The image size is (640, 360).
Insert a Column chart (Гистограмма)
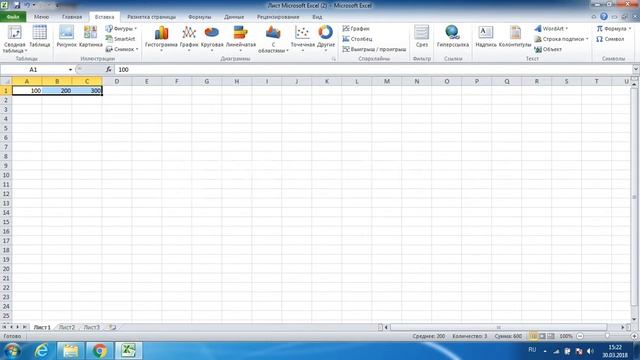161,39
